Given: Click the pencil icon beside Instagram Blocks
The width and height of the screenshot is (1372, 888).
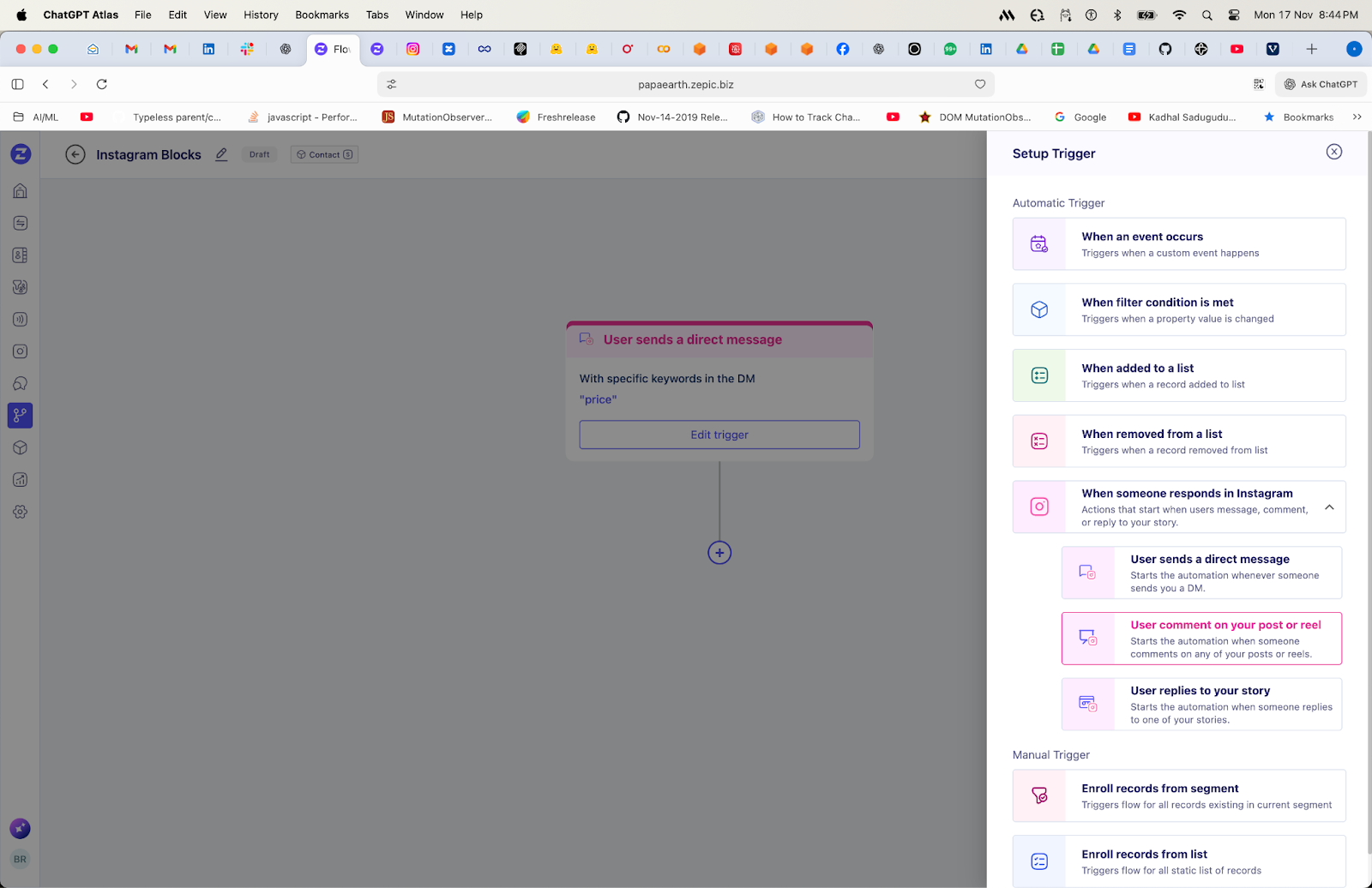Looking at the screenshot, I should coord(221,154).
